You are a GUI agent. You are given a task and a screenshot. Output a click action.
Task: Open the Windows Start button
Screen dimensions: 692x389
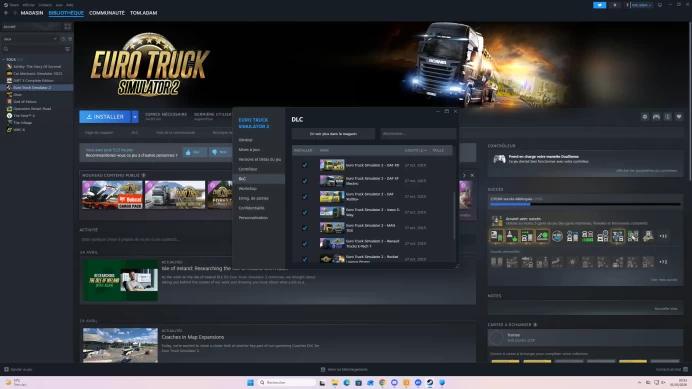(x=250, y=382)
